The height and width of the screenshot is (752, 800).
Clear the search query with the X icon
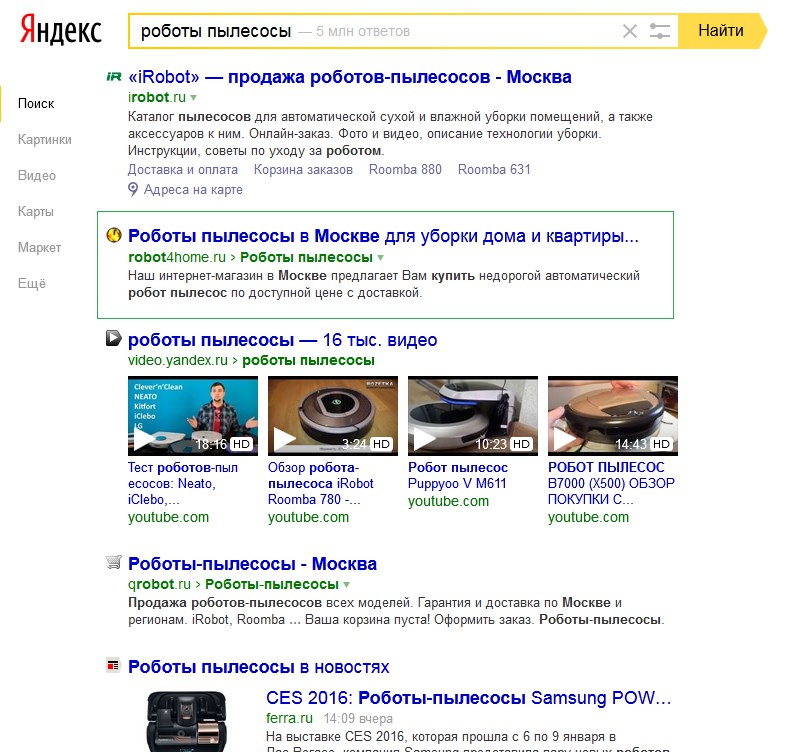pos(630,31)
